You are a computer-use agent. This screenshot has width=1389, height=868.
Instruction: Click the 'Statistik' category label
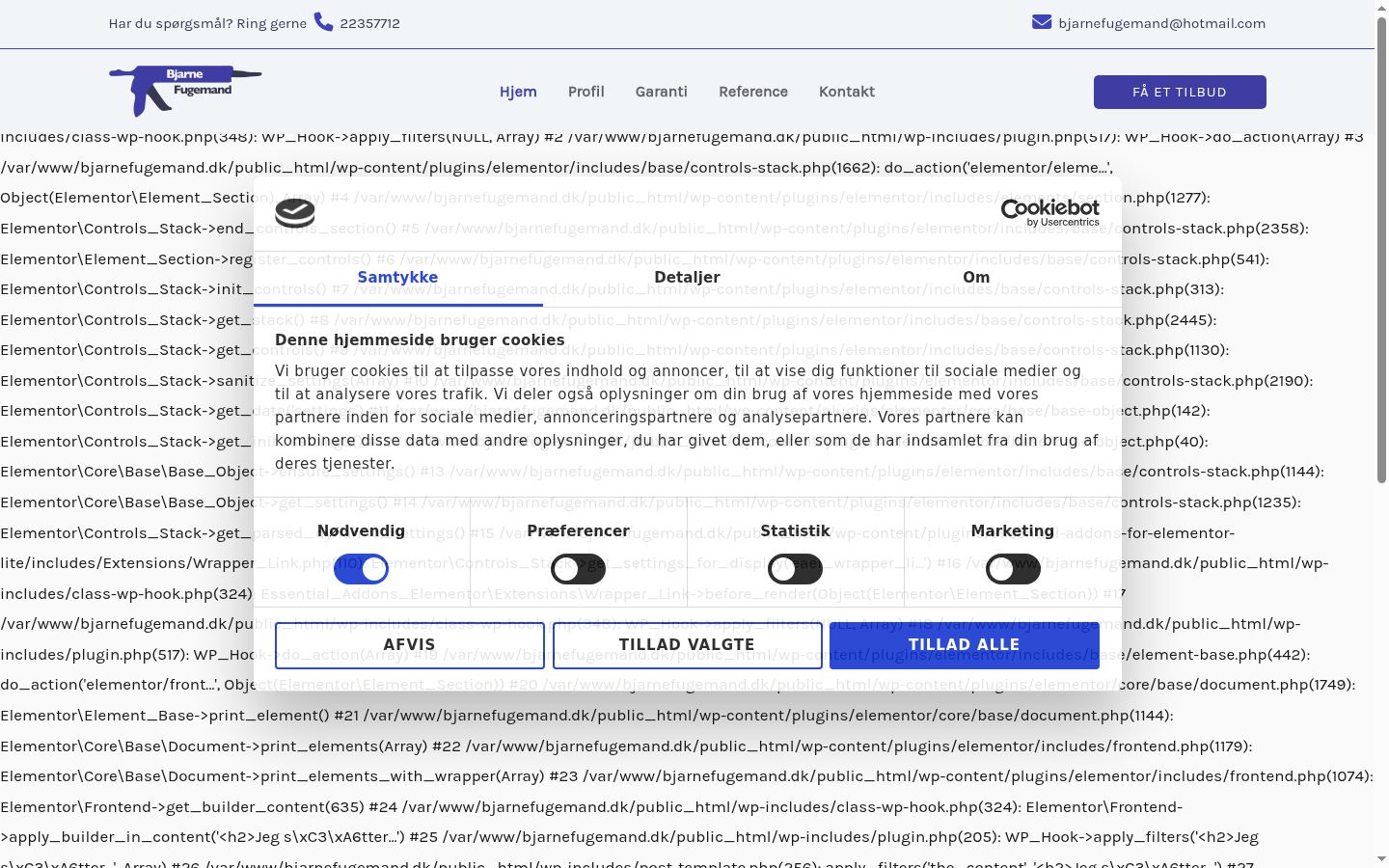coord(795,531)
